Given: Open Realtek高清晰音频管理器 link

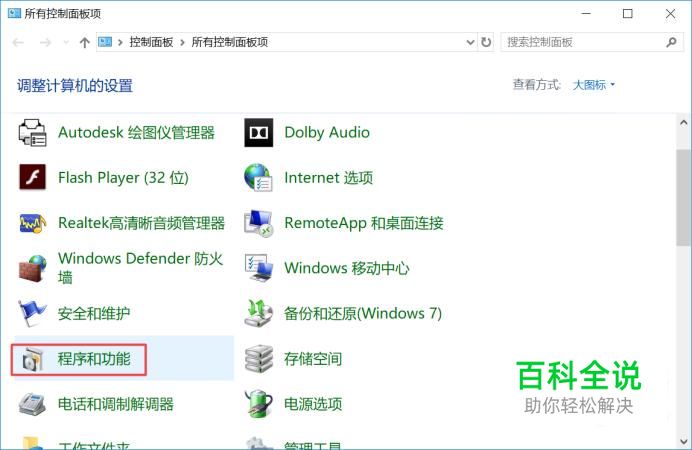Looking at the screenshot, I should click(x=141, y=223).
